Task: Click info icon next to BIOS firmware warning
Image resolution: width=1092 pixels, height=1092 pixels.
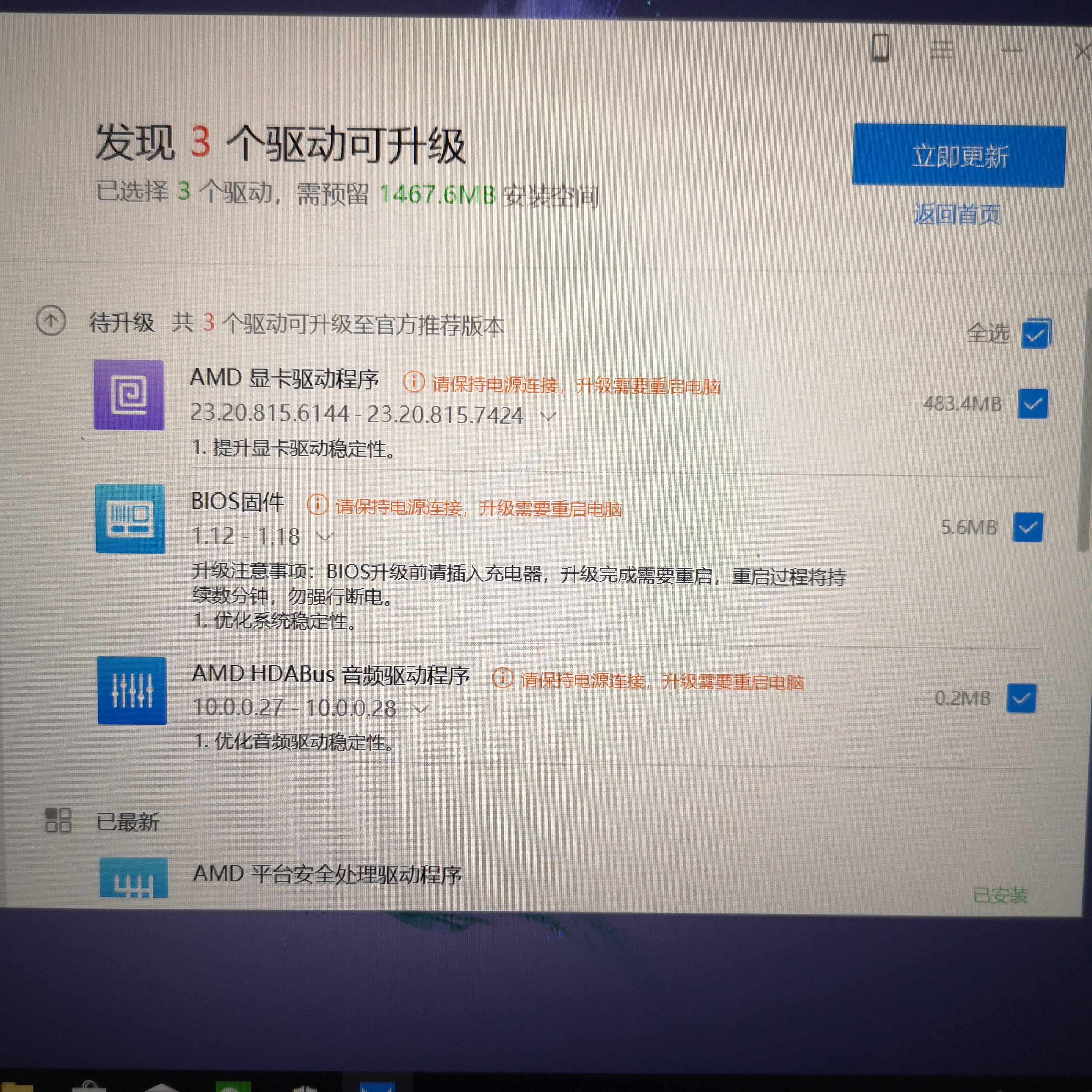Action: tap(317, 504)
